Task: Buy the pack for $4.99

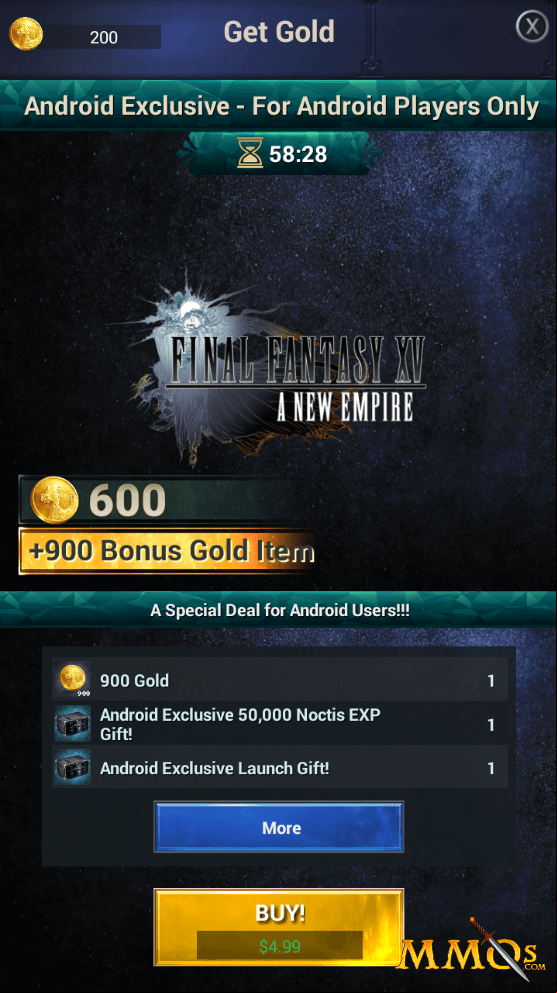Action: click(278, 928)
